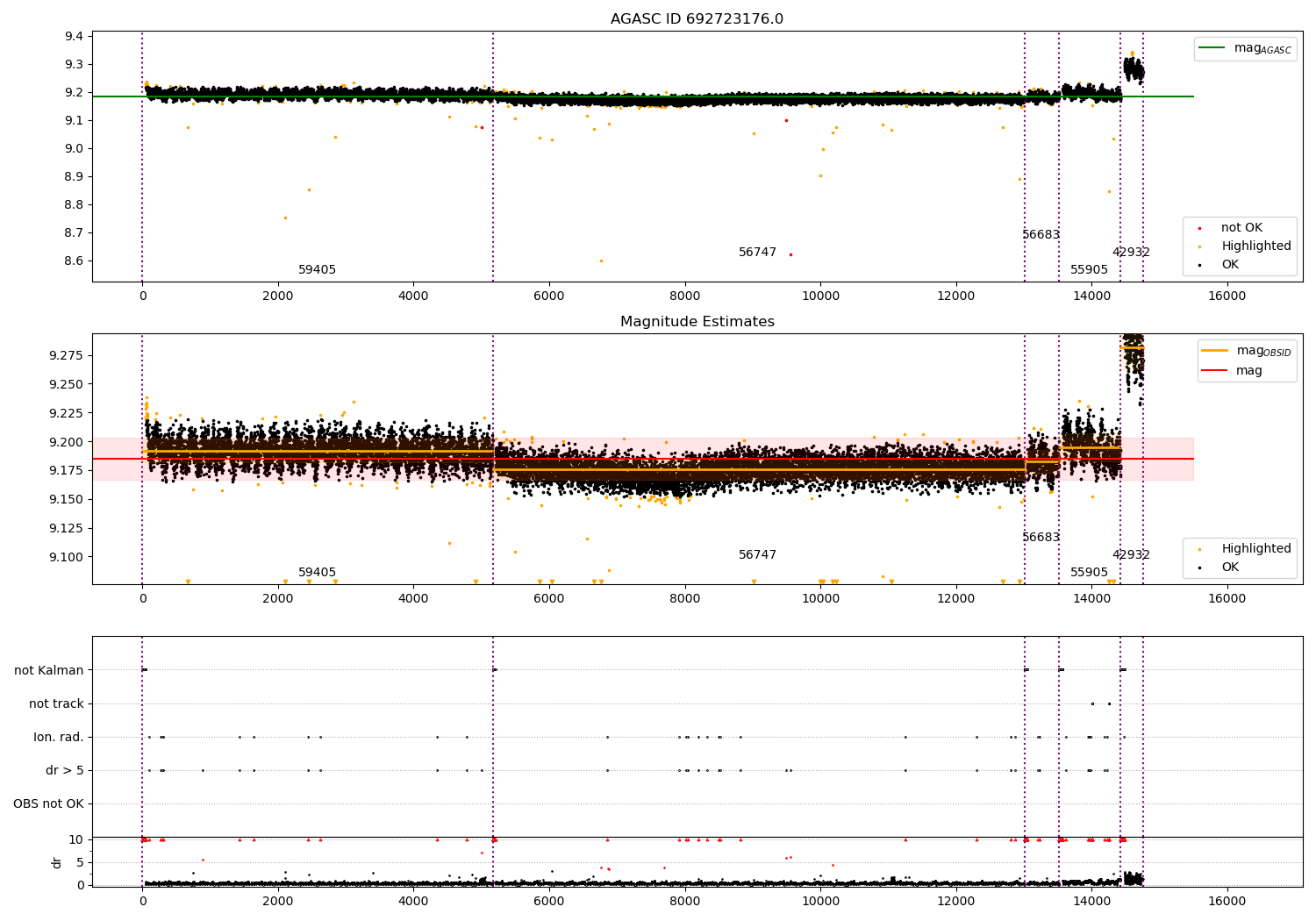Click the 'OBS not OK' row label
Screen dimensions: 1316x921
(48, 803)
